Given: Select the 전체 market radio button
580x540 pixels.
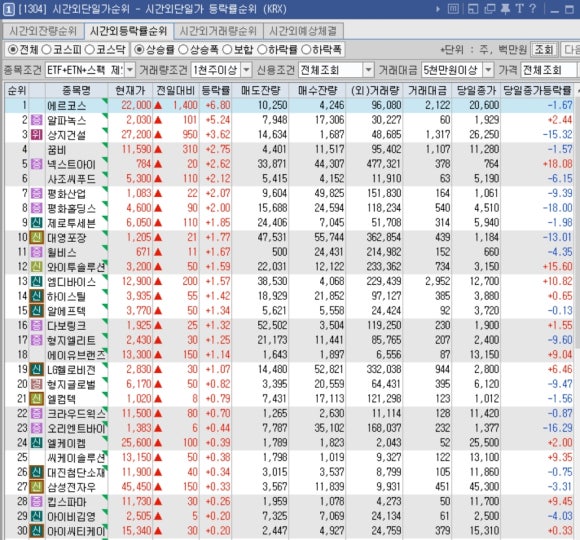Looking at the screenshot, I should pos(13,50).
